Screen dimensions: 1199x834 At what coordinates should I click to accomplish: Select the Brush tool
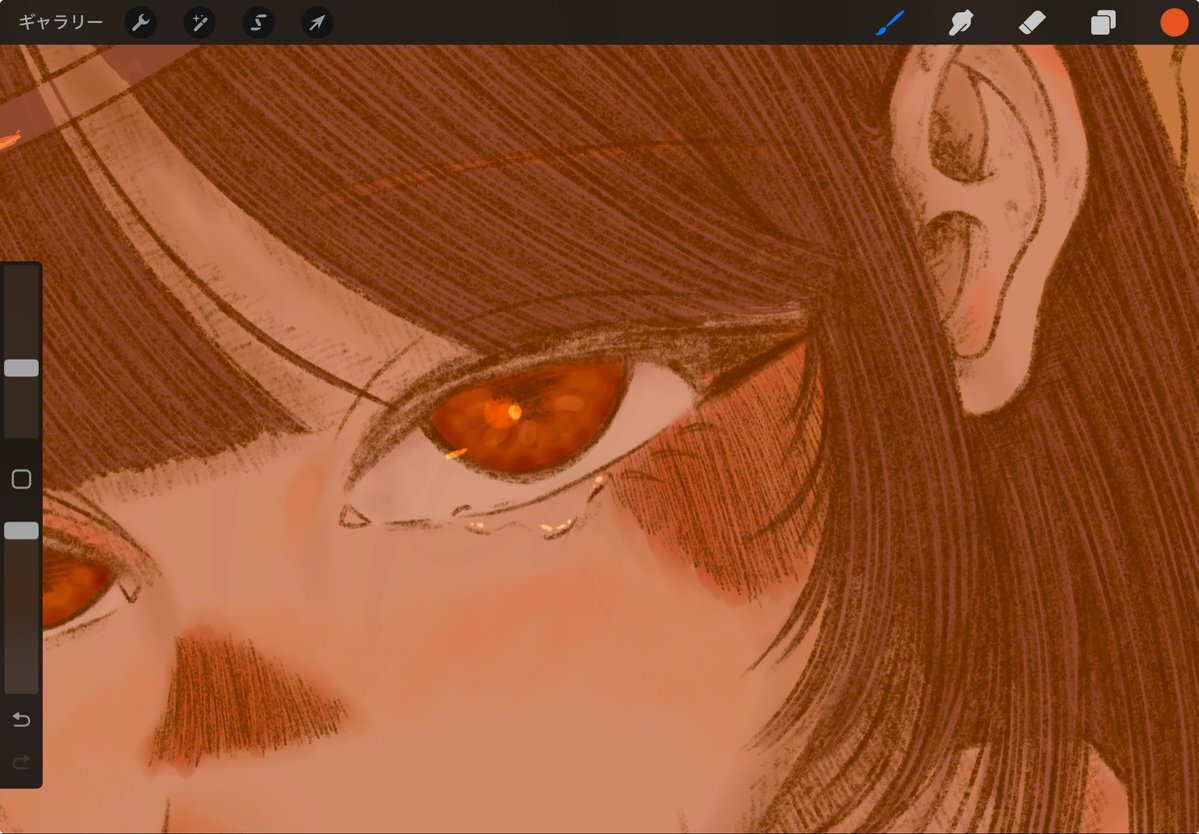tap(890, 22)
